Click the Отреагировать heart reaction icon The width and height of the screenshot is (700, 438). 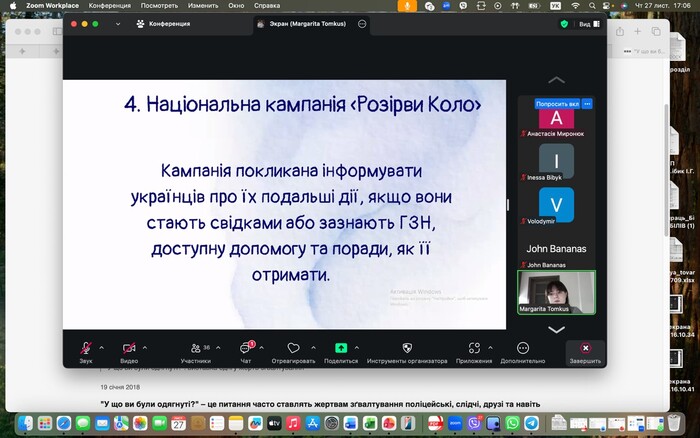tap(293, 348)
